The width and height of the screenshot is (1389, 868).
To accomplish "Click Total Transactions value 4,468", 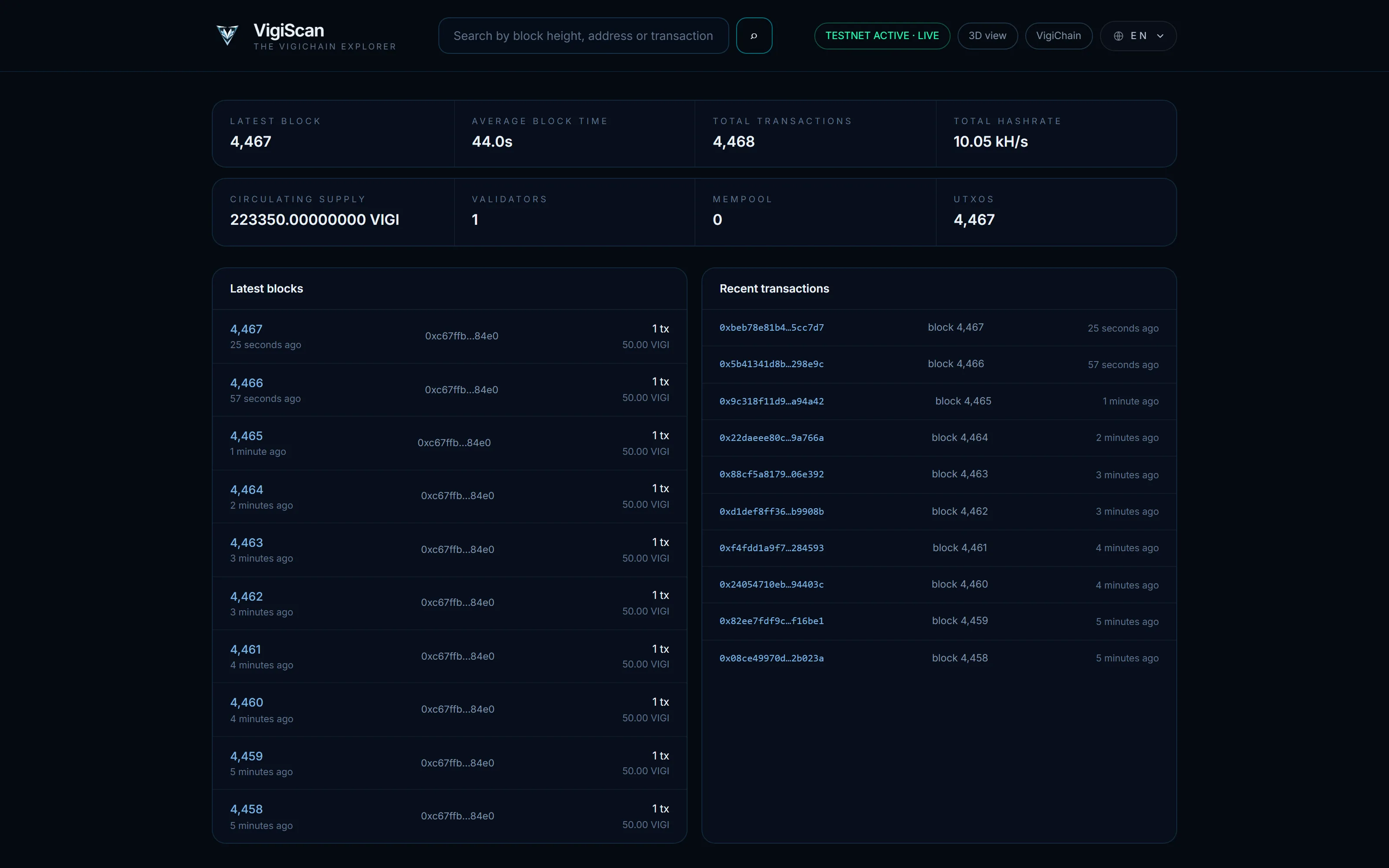I will pyautogui.click(x=734, y=142).
